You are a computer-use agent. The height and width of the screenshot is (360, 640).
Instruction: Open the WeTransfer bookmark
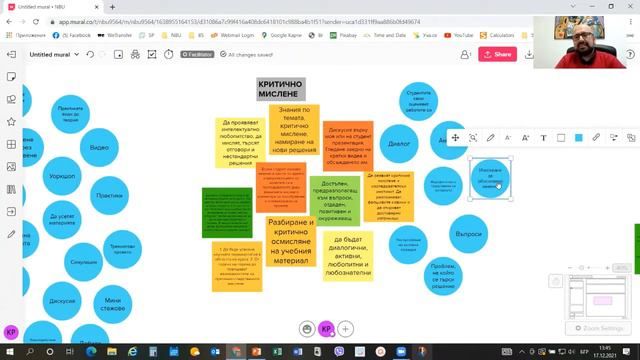tap(115, 36)
